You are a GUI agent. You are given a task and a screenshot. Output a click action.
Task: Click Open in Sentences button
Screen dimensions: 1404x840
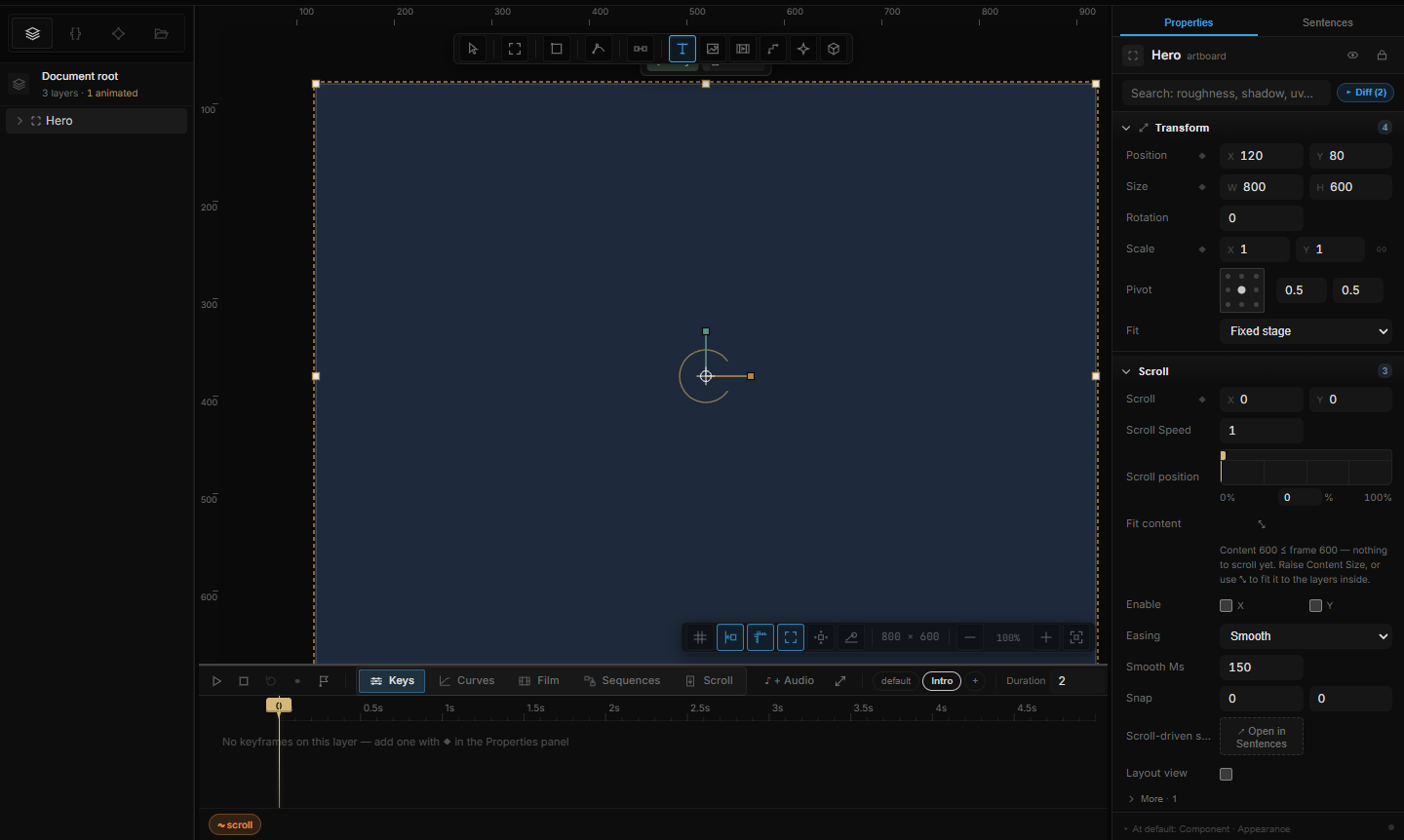[x=1262, y=738]
